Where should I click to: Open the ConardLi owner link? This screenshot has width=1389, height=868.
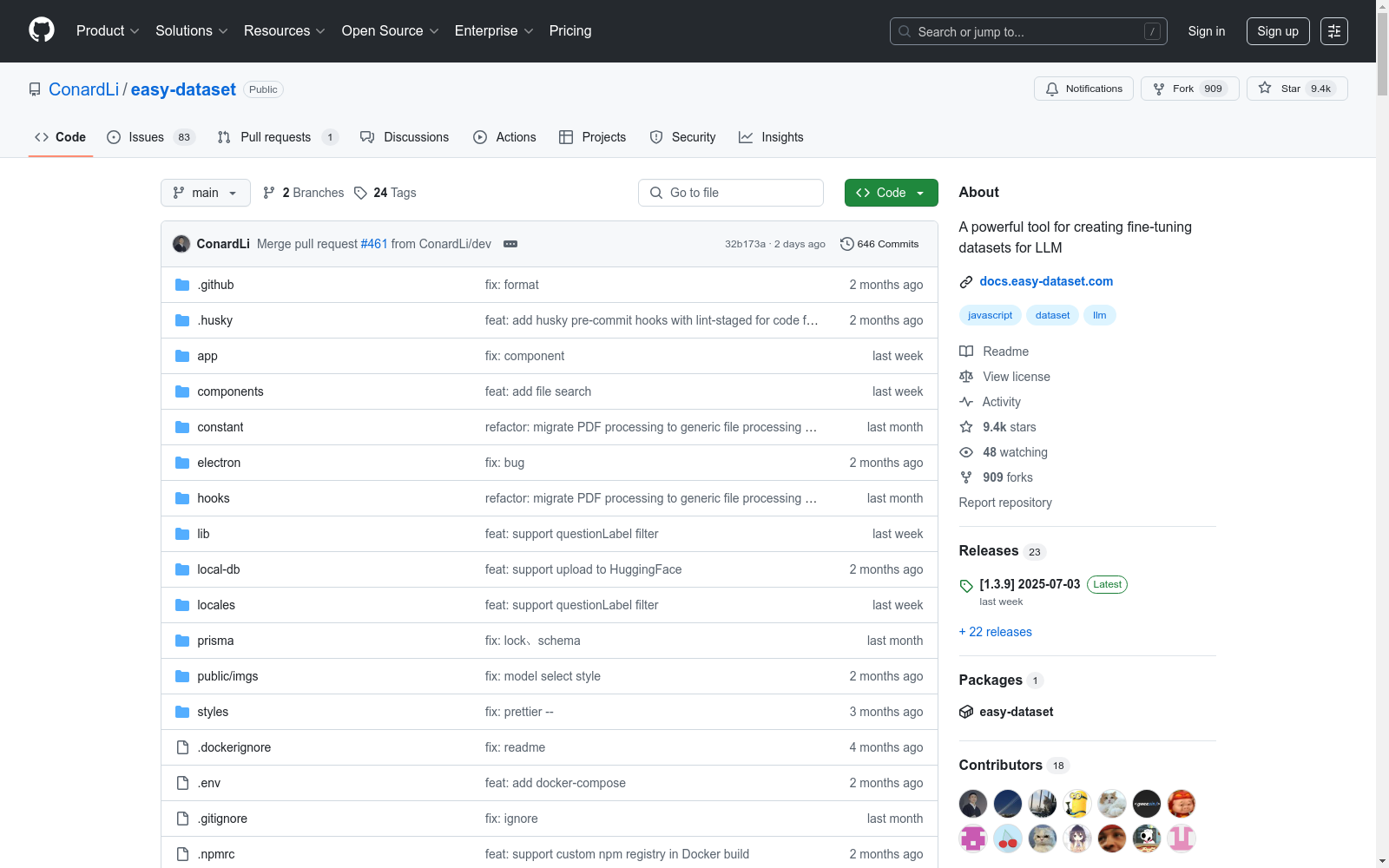pos(83,89)
